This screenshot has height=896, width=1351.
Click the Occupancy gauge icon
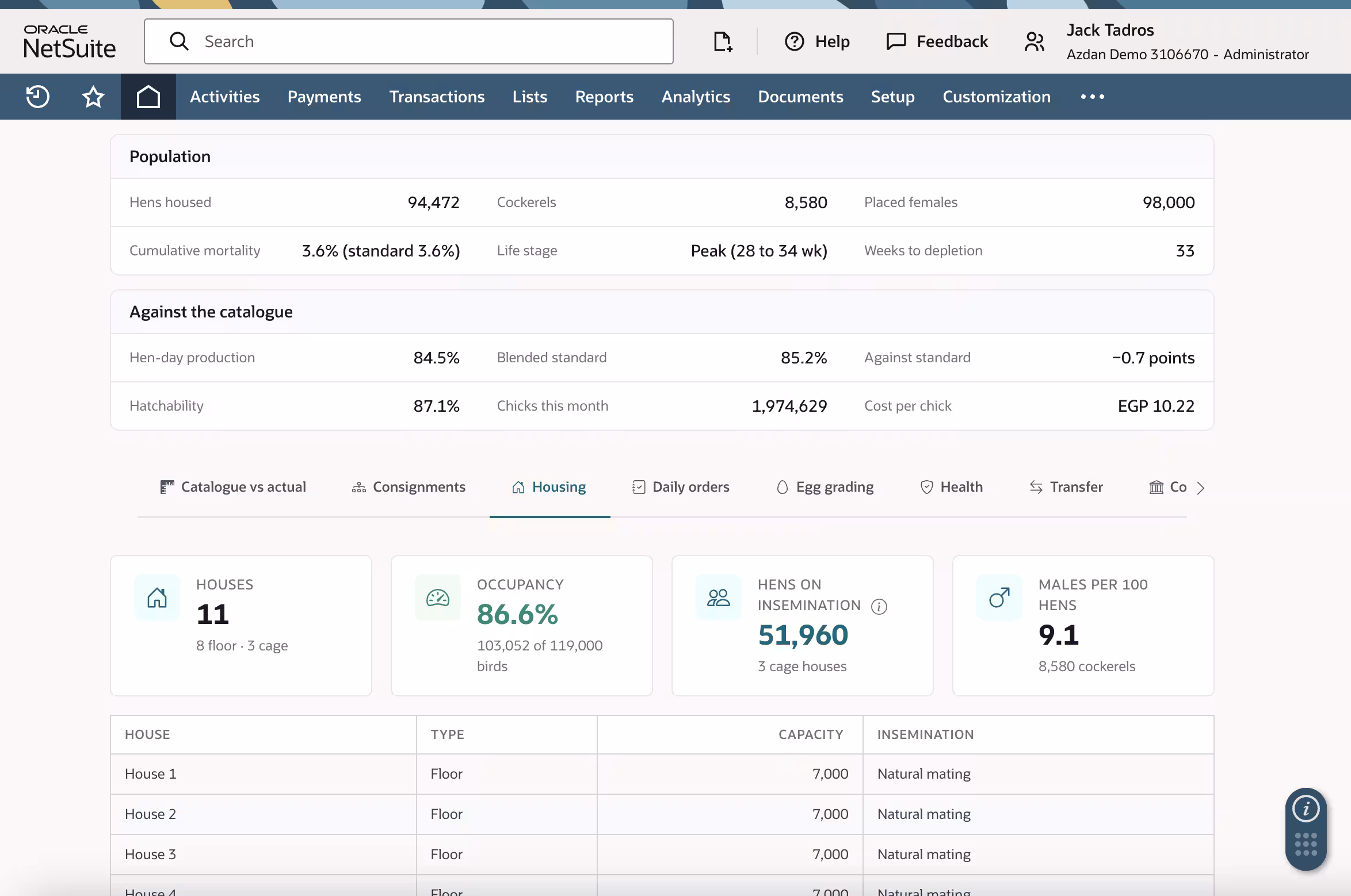[x=438, y=597]
